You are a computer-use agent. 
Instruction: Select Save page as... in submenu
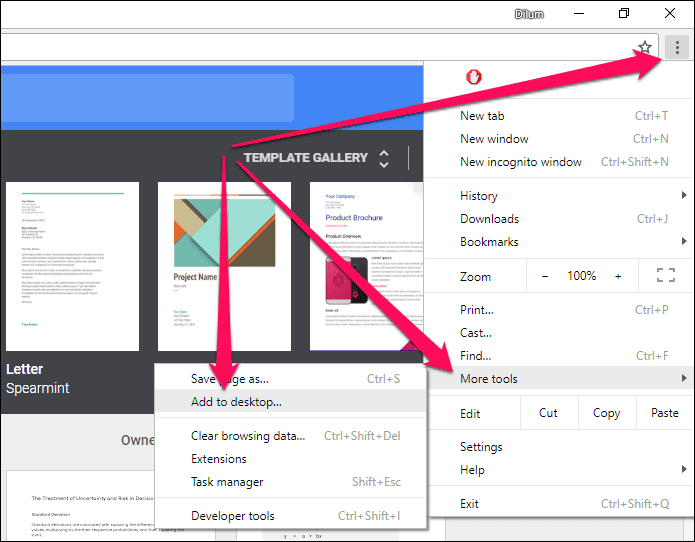click(x=290, y=378)
